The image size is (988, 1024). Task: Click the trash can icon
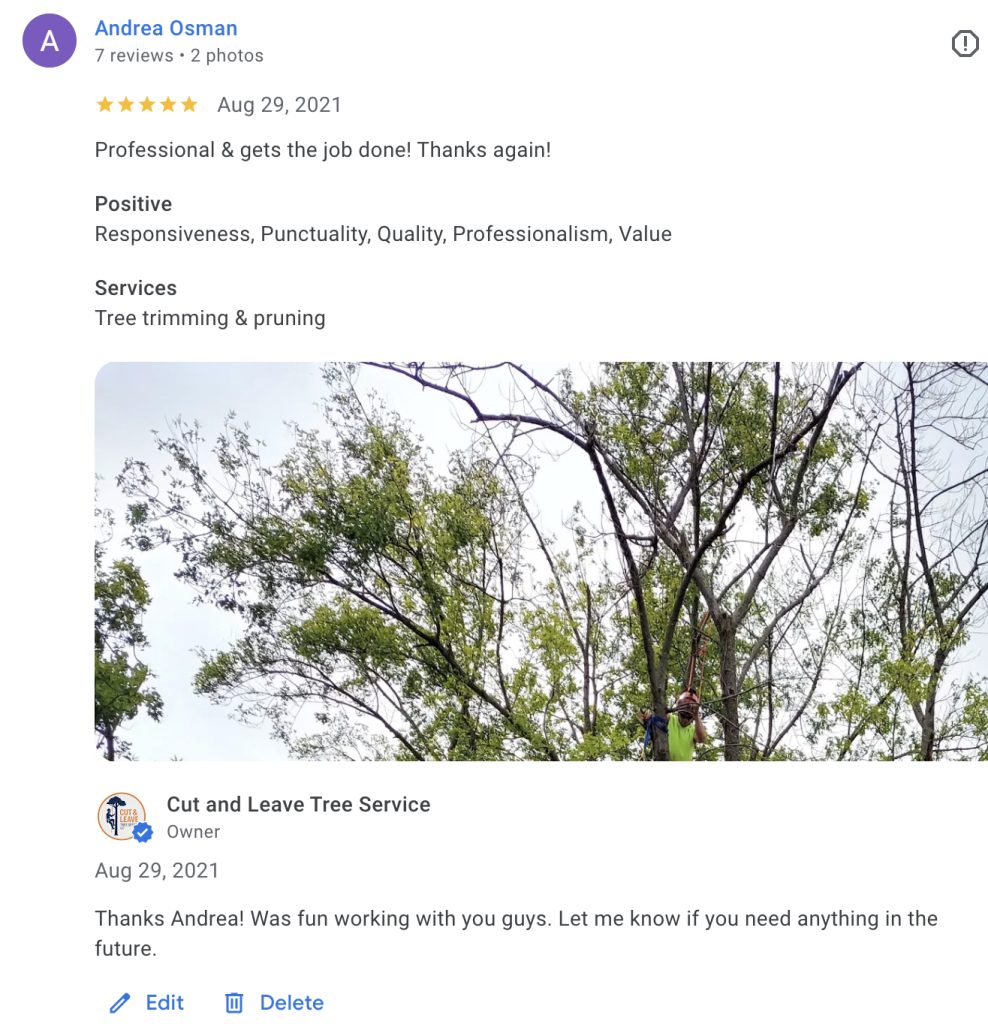(234, 1003)
